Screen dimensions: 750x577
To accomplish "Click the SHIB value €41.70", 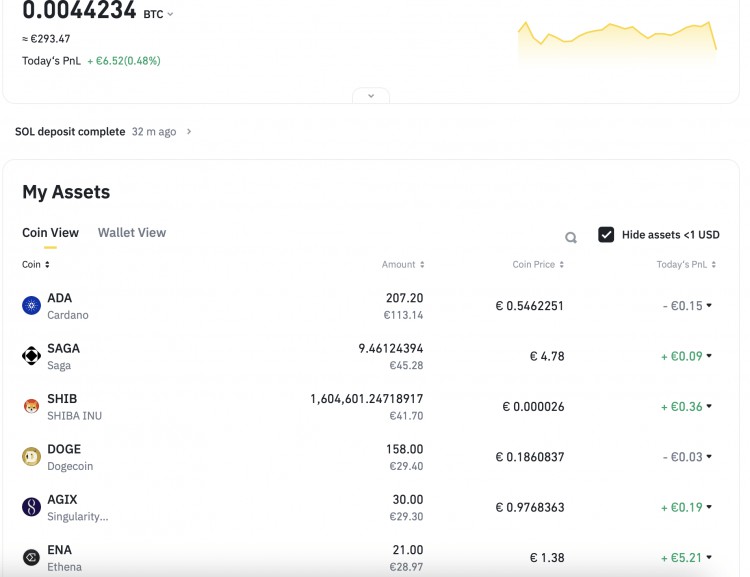I will point(406,416).
